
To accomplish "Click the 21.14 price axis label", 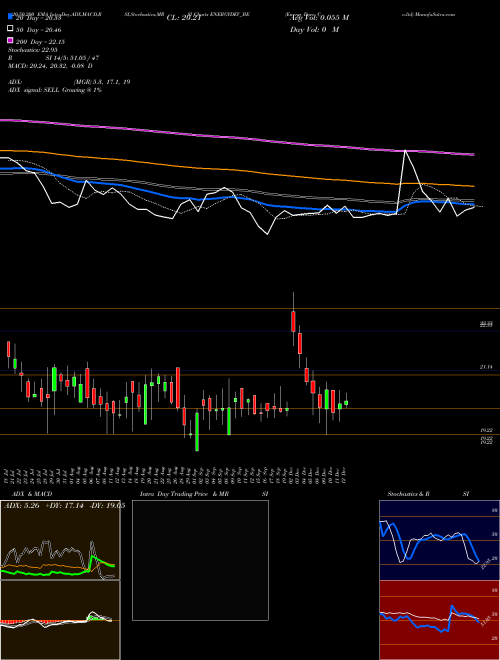I will coord(486,367).
